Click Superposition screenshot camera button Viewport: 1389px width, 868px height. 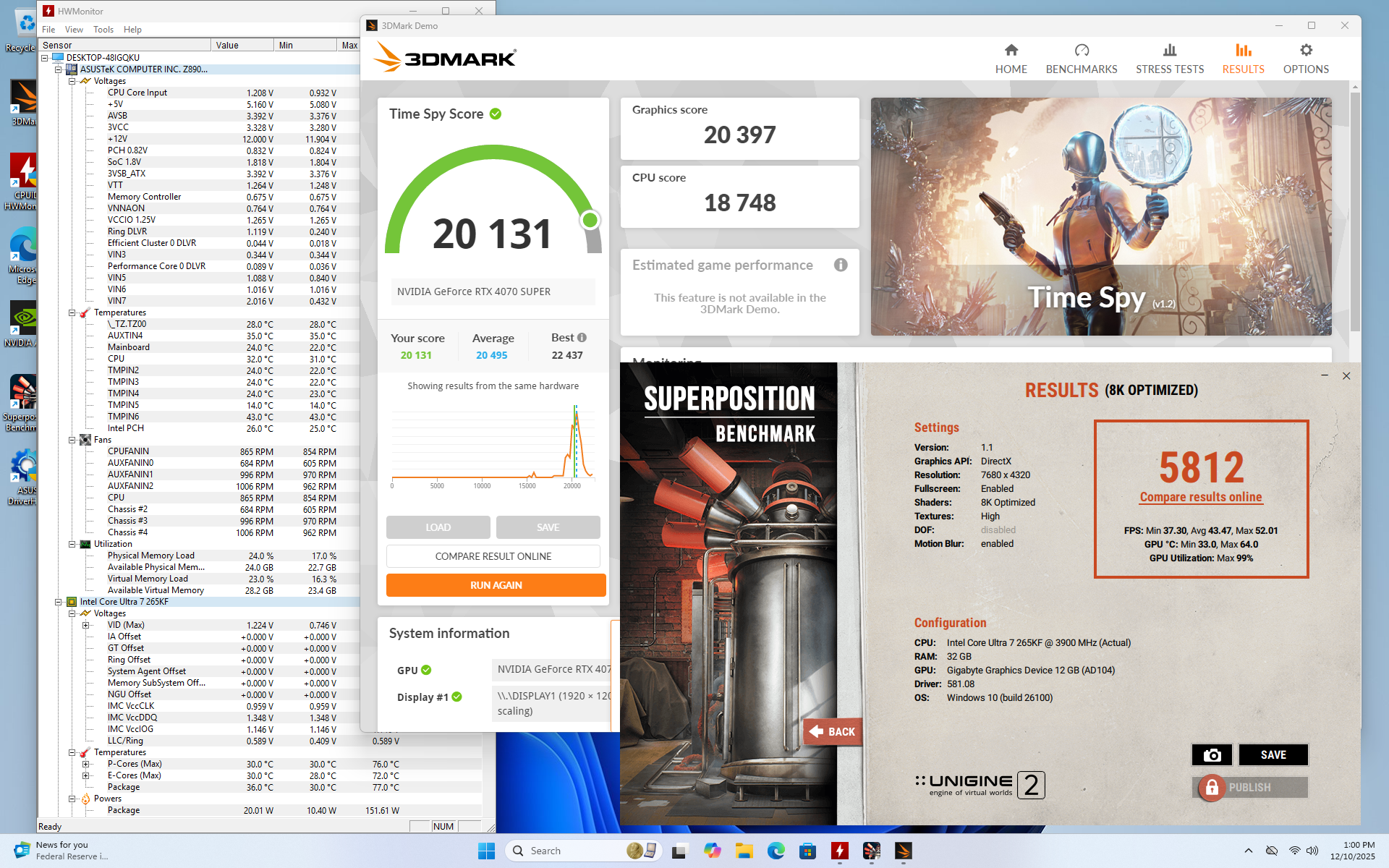pyautogui.click(x=1212, y=754)
